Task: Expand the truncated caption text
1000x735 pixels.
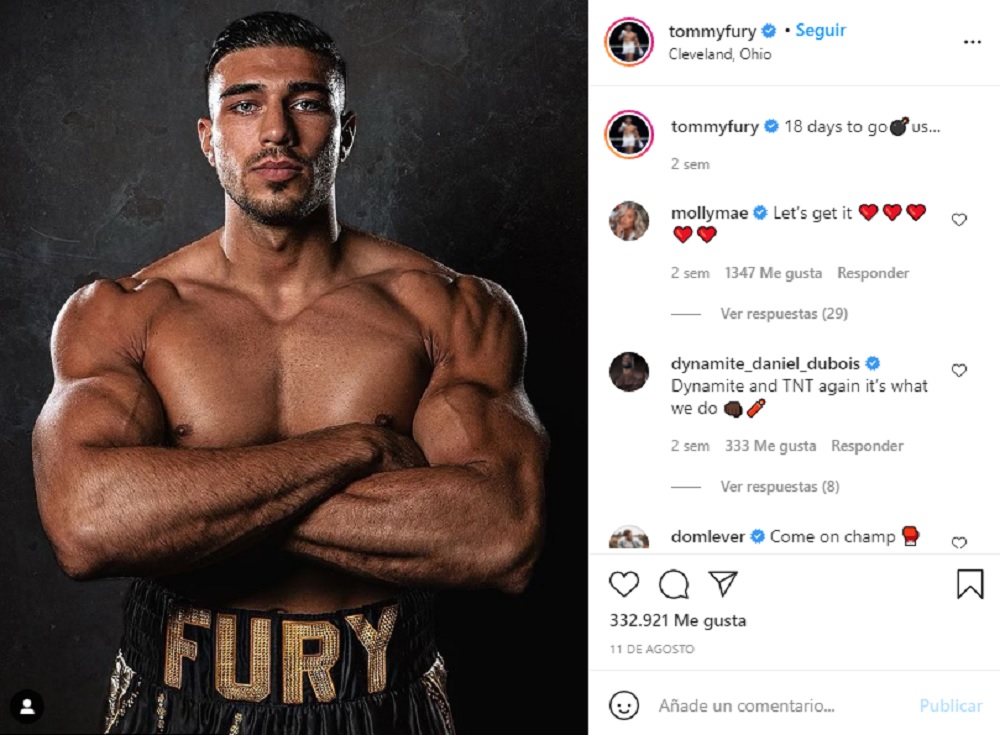Action: pos(925,127)
